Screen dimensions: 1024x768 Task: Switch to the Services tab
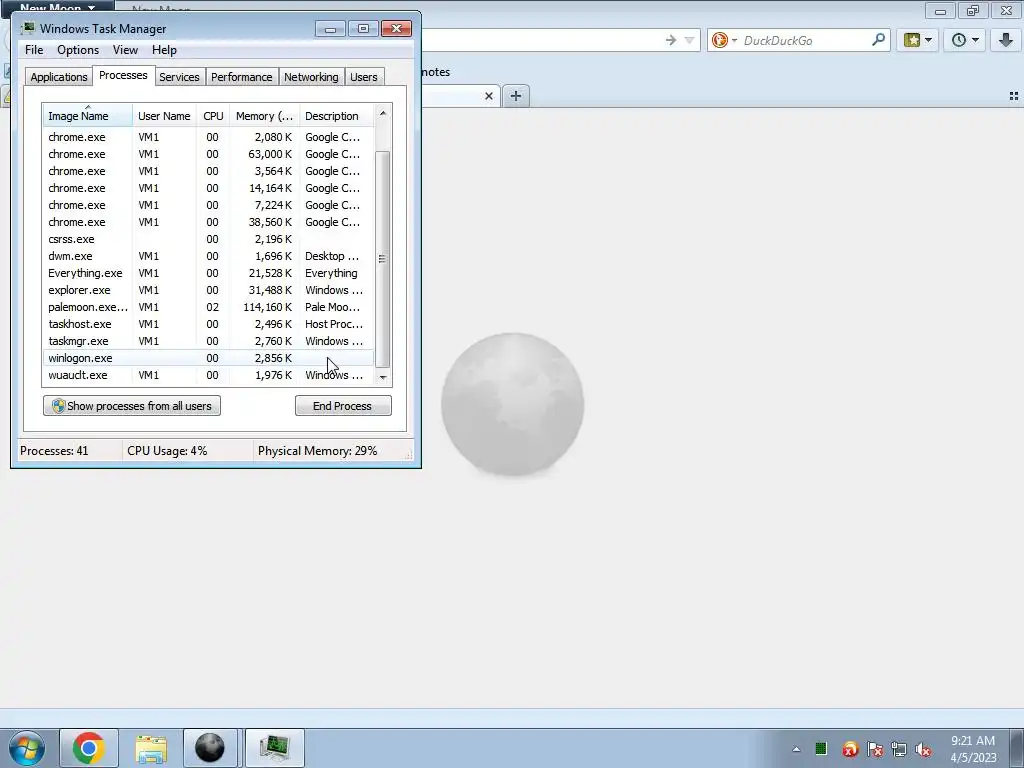click(179, 77)
